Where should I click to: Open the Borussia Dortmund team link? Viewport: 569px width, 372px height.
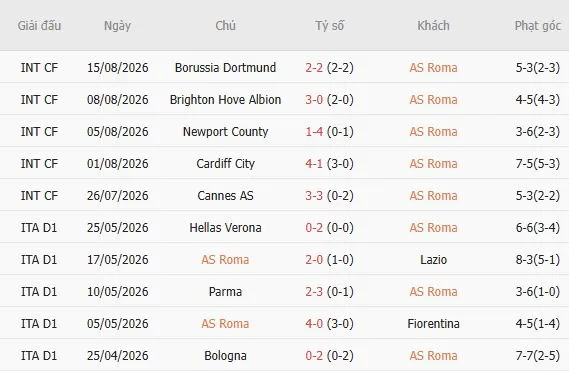pos(225,68)
